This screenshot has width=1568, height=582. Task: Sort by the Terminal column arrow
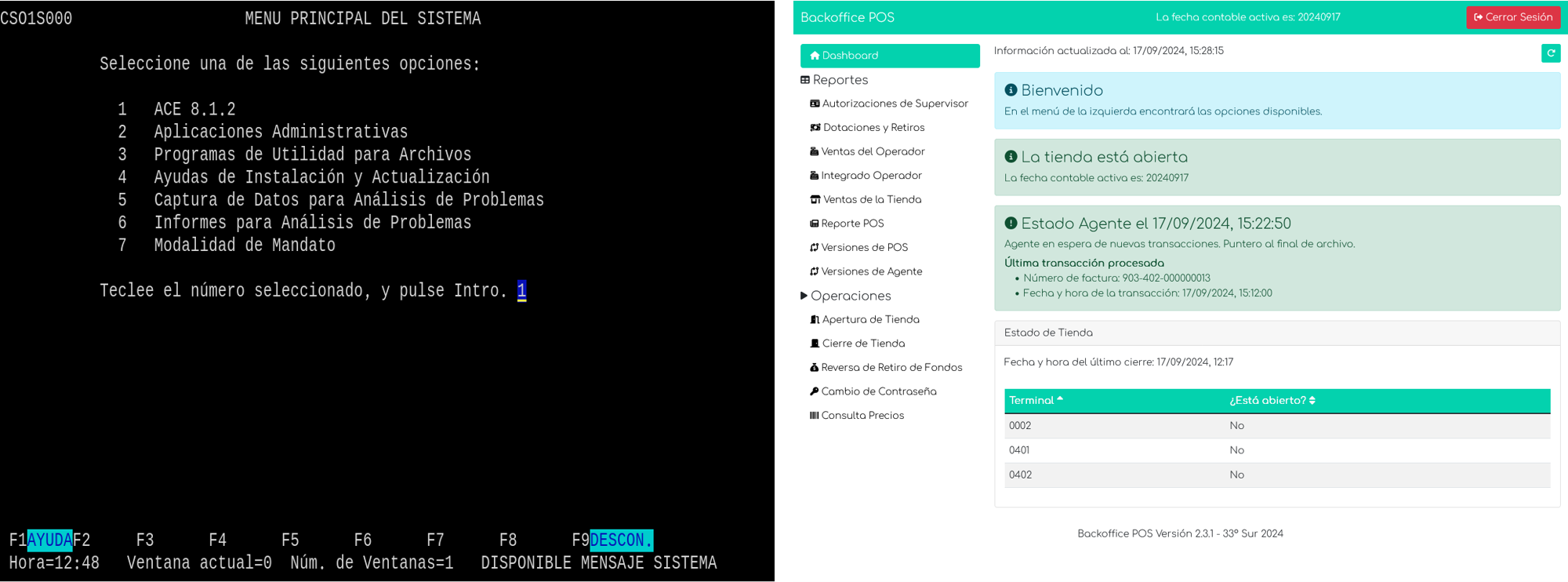[1060, 399]
